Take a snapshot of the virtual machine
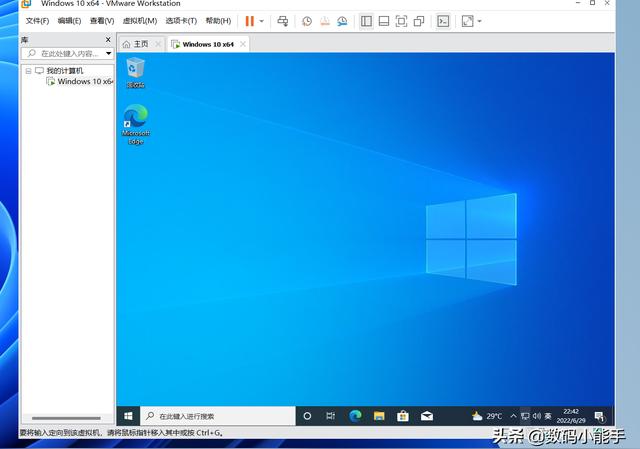 click(307, 21)
